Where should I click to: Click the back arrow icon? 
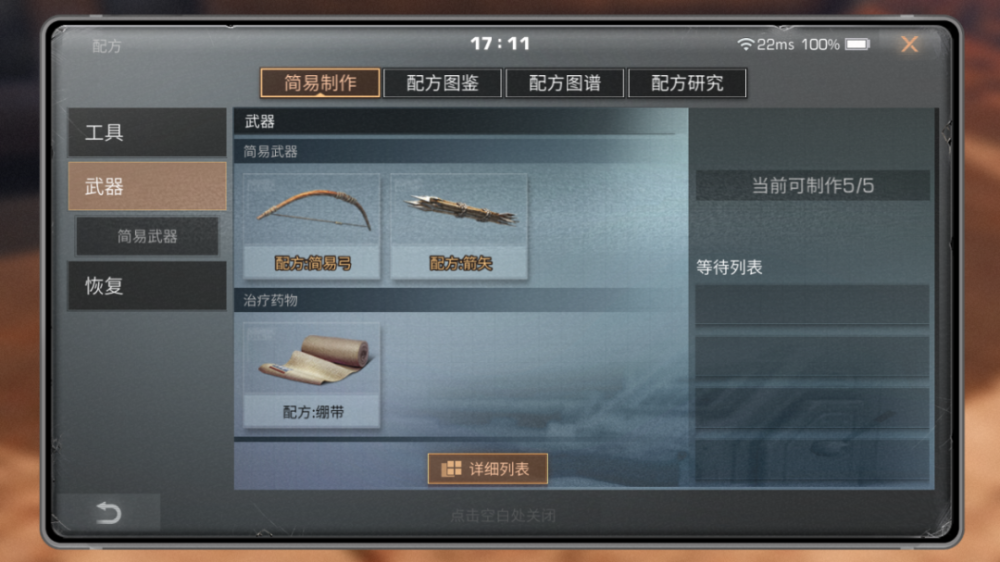(108, 512)
